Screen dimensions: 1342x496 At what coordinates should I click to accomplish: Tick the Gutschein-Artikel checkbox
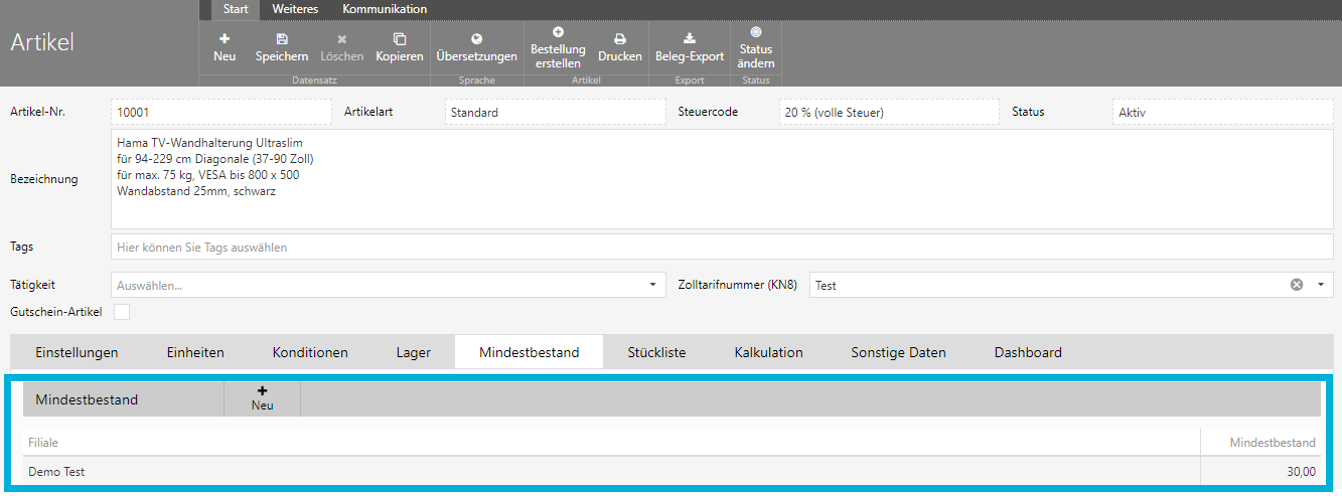[x=122, y=312]
